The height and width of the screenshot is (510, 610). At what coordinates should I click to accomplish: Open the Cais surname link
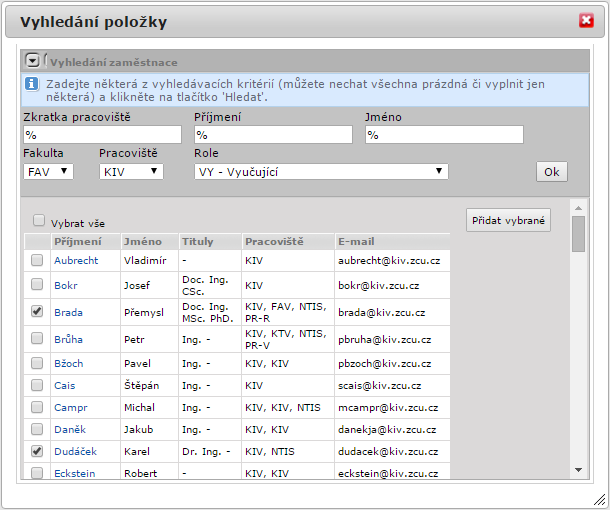[65, 386]
